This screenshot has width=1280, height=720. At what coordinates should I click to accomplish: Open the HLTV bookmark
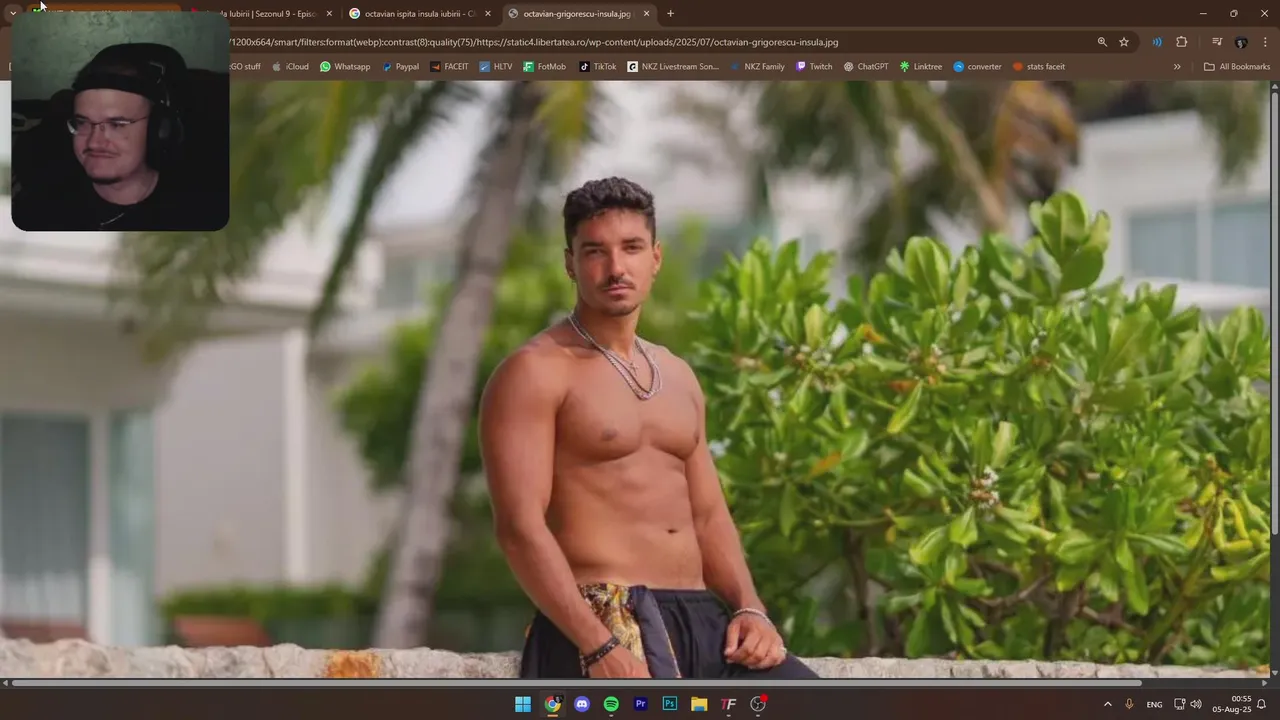tap(496, 67)
